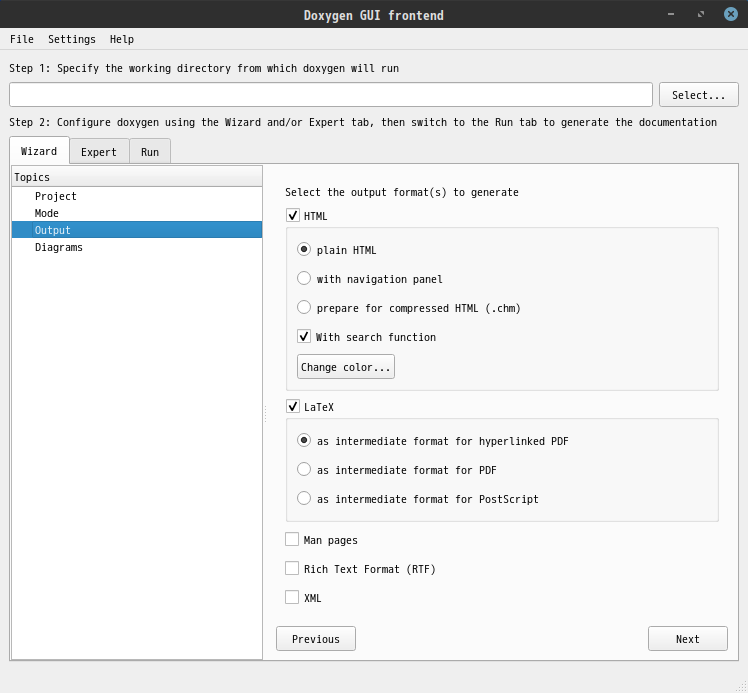Choose prepare for compressed HTML (.chm)
Viewport: 748px width, 693px height.
(x=304, y=308)
